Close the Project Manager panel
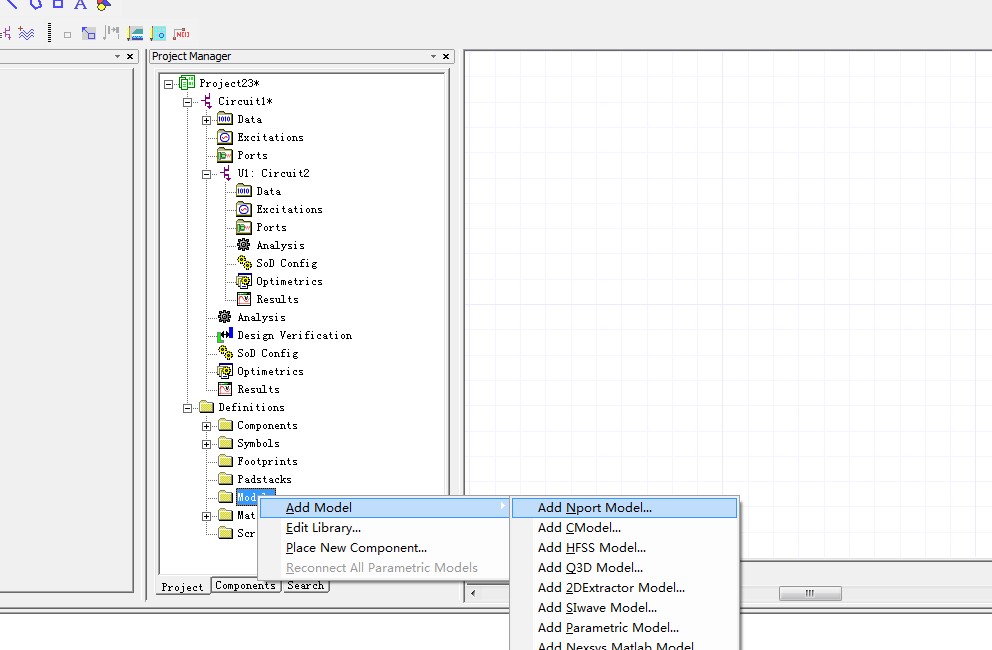Screen dimensions: 992x650 pyautogui.click(x=446, y=56)
